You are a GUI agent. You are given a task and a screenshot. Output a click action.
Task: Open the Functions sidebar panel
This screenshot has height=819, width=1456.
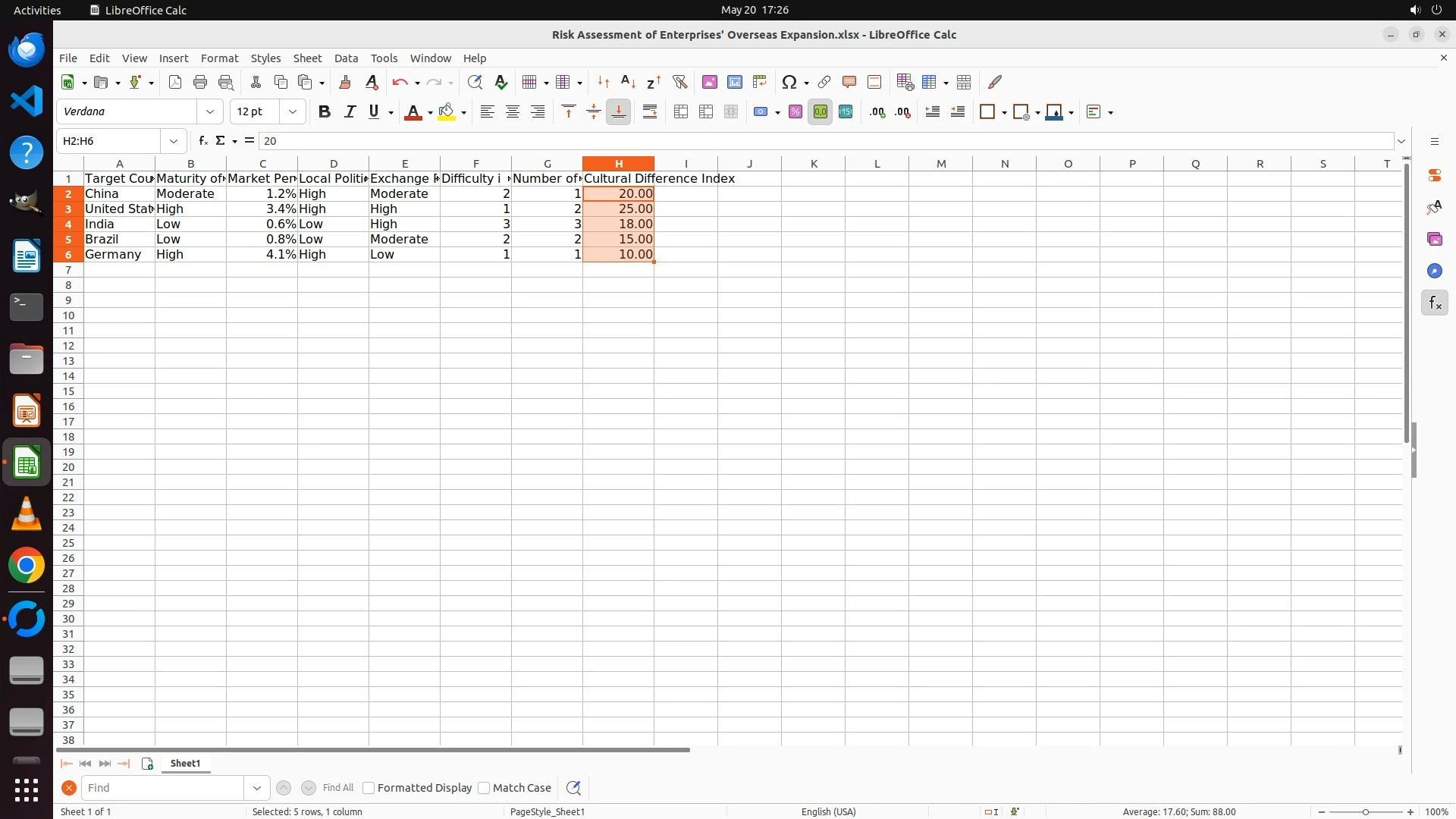(x=1434, y=303)
